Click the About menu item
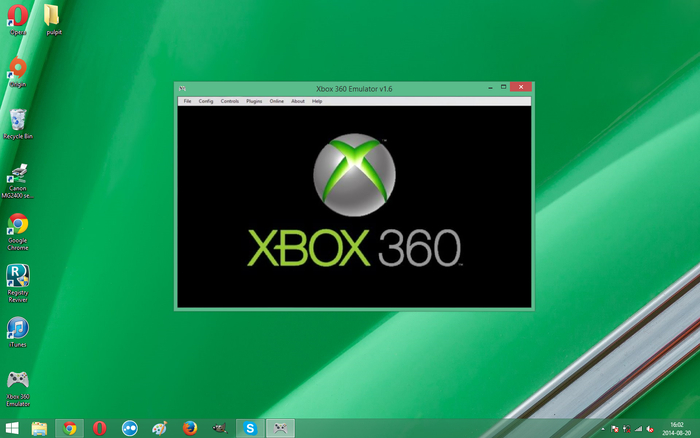 (298, 101)
